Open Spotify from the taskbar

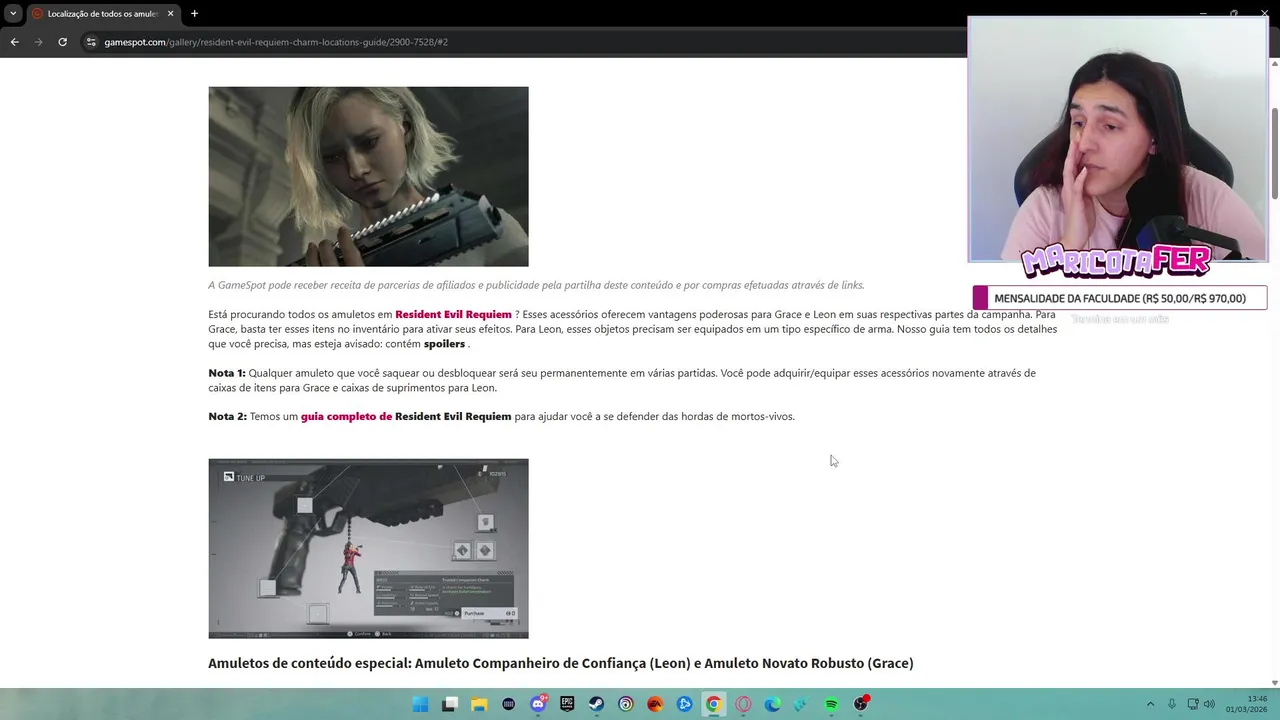(x=831, y=704)
